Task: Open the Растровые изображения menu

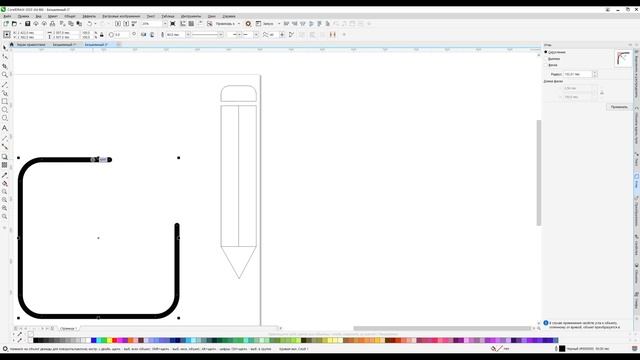Action: point(121,16)
